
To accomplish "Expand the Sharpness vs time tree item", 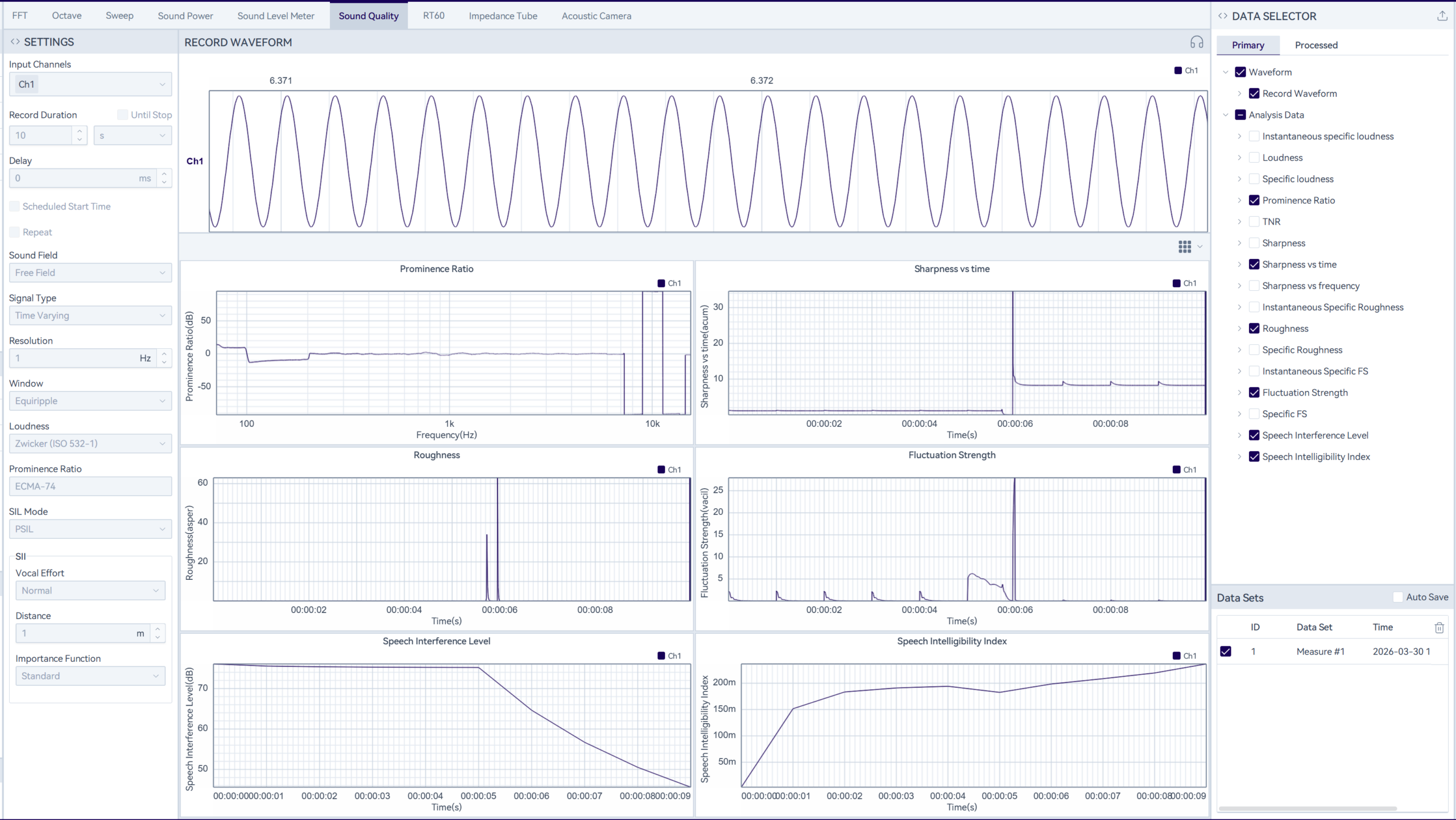I will point(1239,265).
